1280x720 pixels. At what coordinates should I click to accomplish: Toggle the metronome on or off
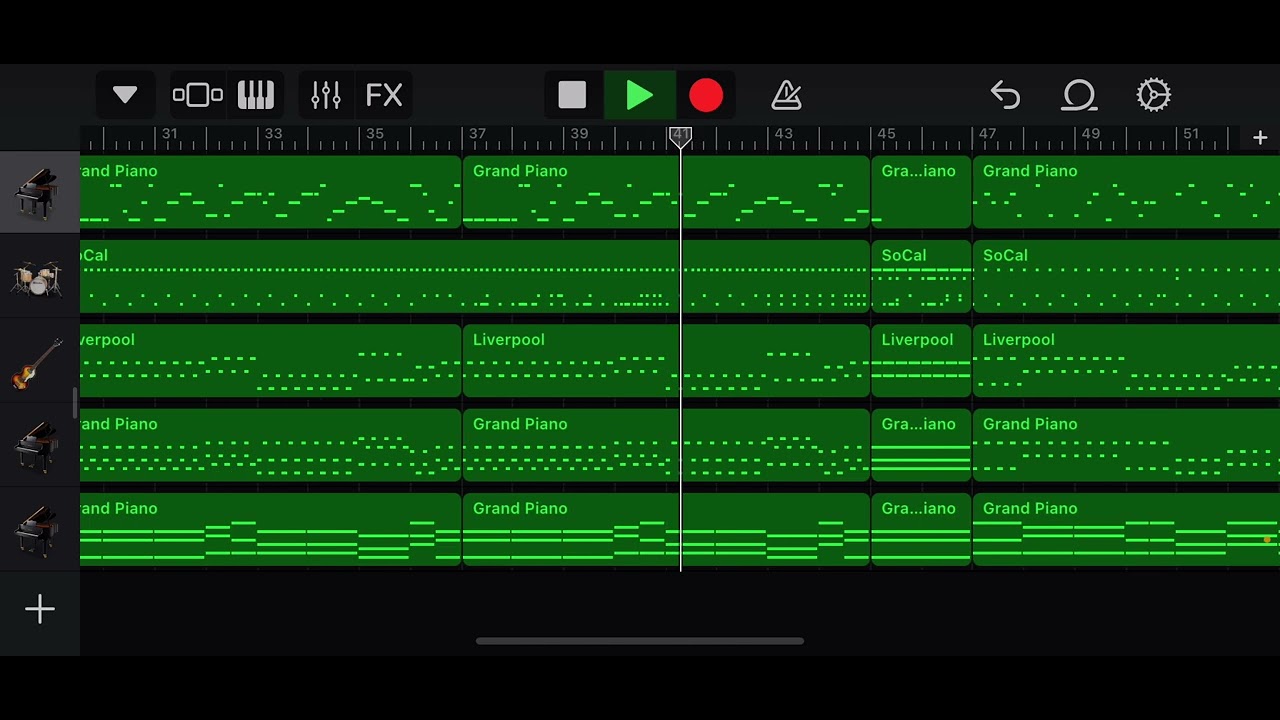pyautogui.click(x=787, y=95)
